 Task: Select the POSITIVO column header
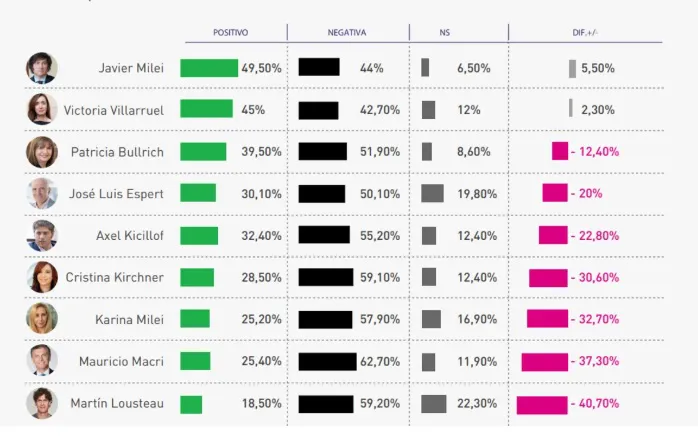click(231, 33)
